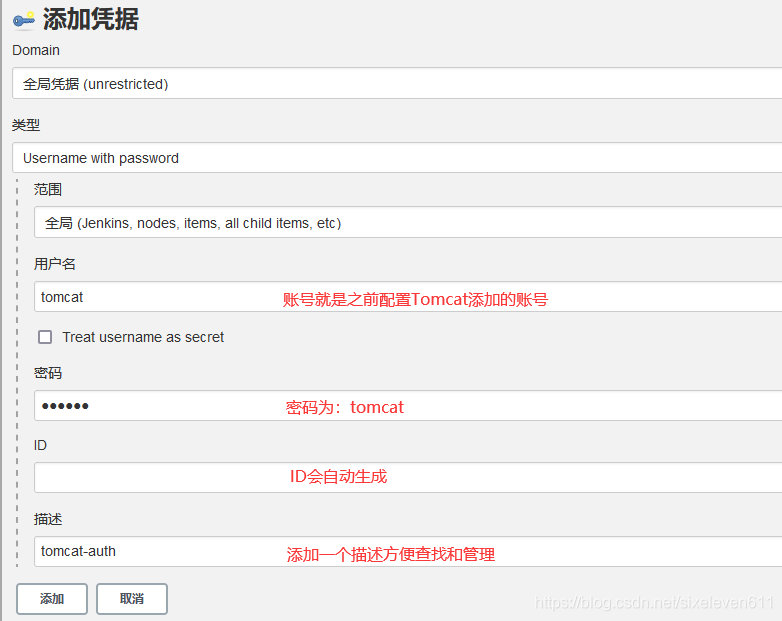The image size is (782, 621).
Task: Open the 类型 dropdown Username with password
Action: [x=397, y=158]
